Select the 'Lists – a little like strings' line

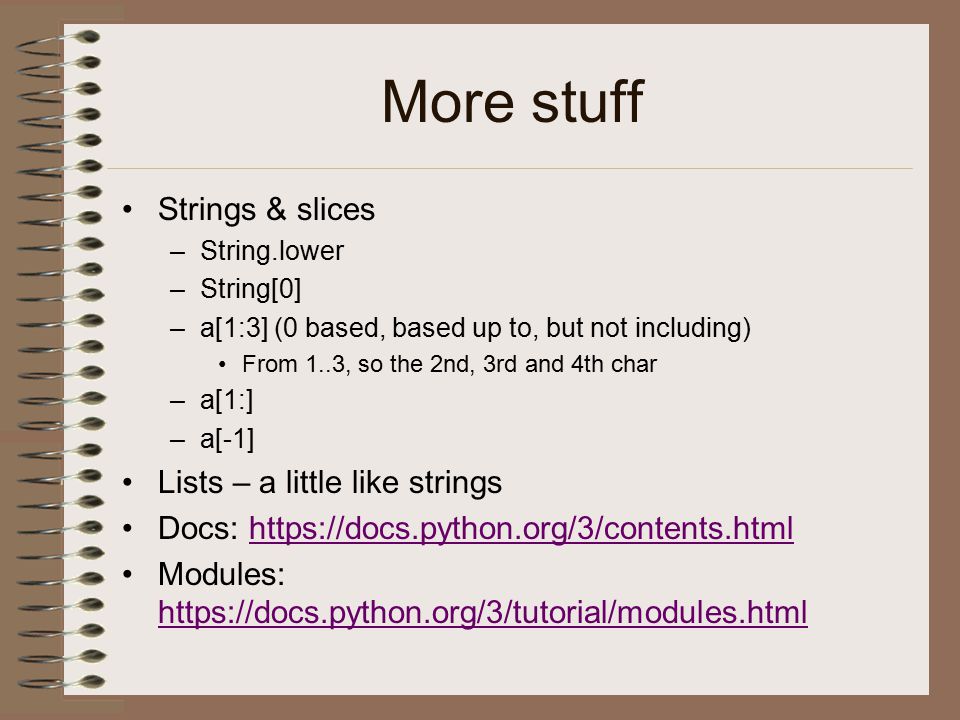point(330,482)
